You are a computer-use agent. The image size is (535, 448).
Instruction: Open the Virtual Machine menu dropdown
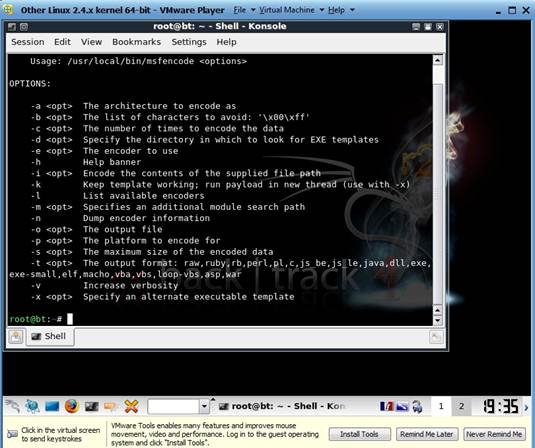click(291, 10)
